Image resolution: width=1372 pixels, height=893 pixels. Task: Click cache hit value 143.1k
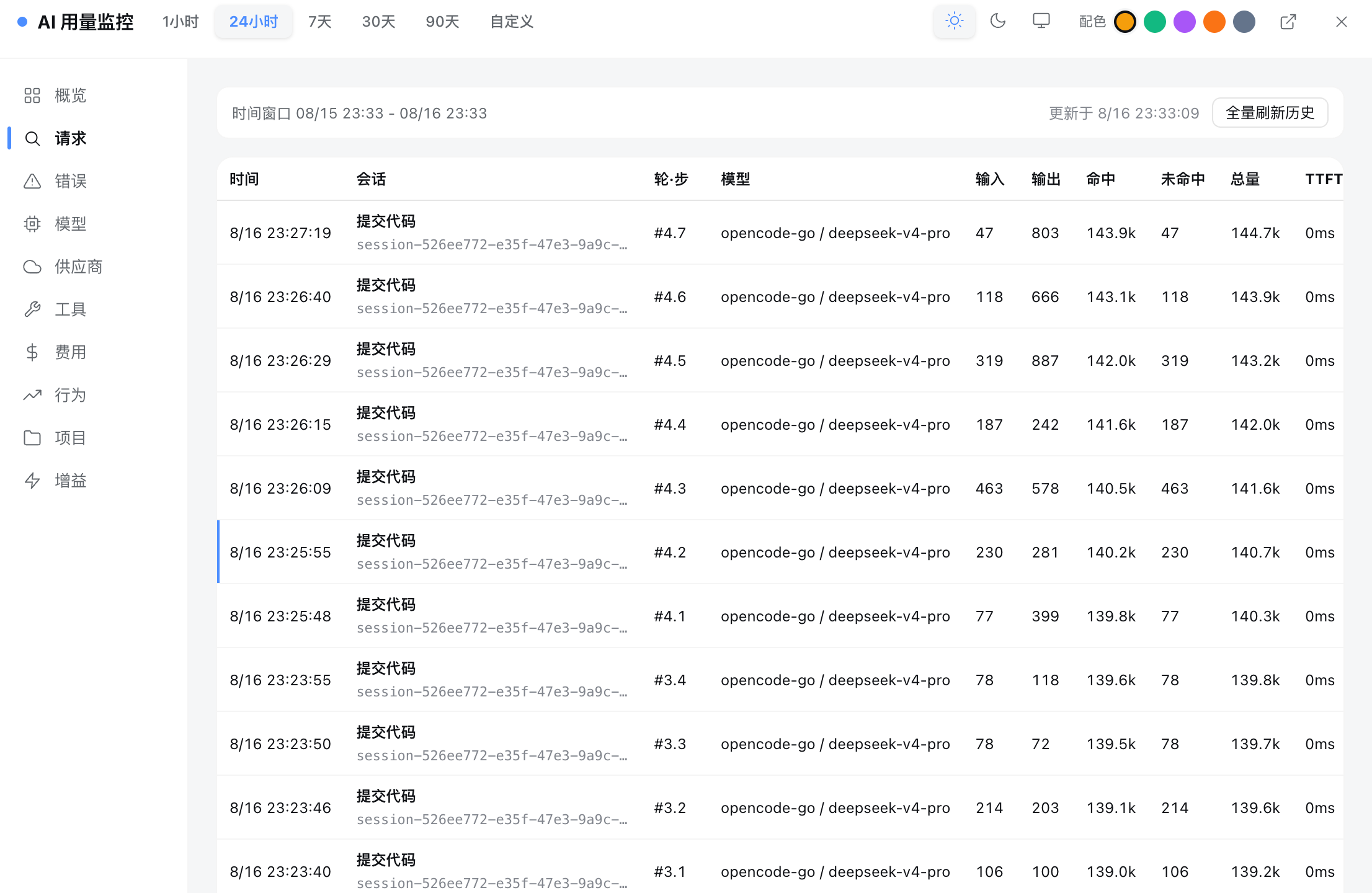[1111, 297]
